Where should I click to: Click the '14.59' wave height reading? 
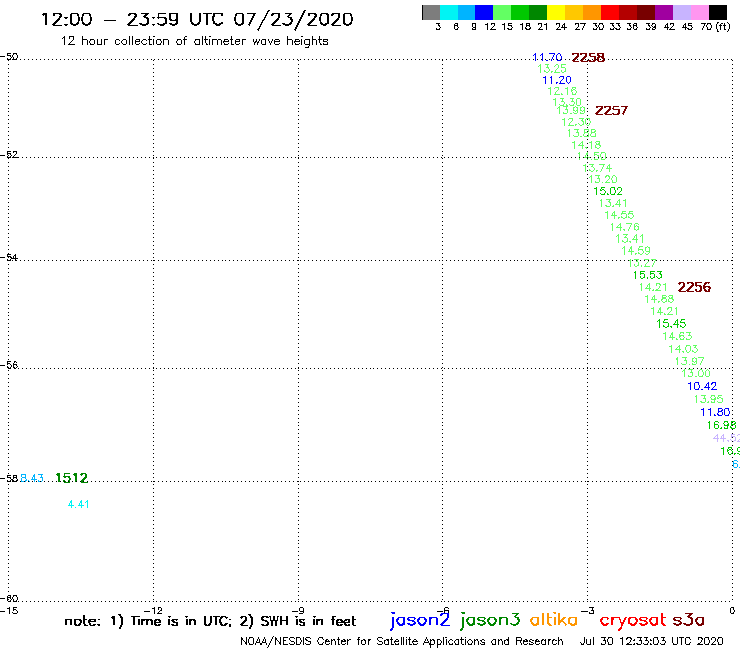pyautogui.click(x=636, y=251)
